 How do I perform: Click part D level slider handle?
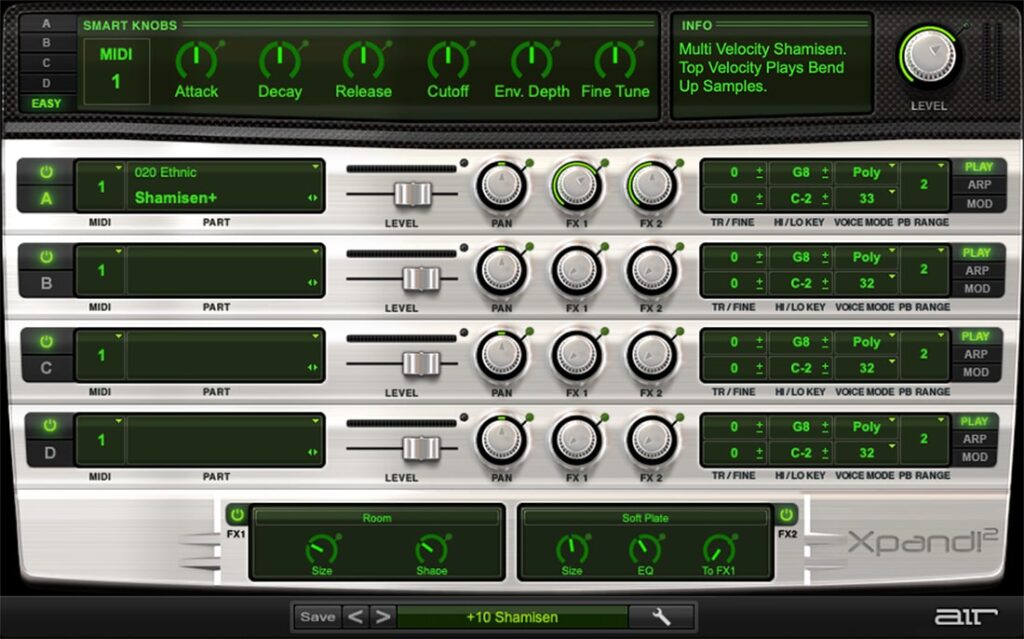click(421, 448)
